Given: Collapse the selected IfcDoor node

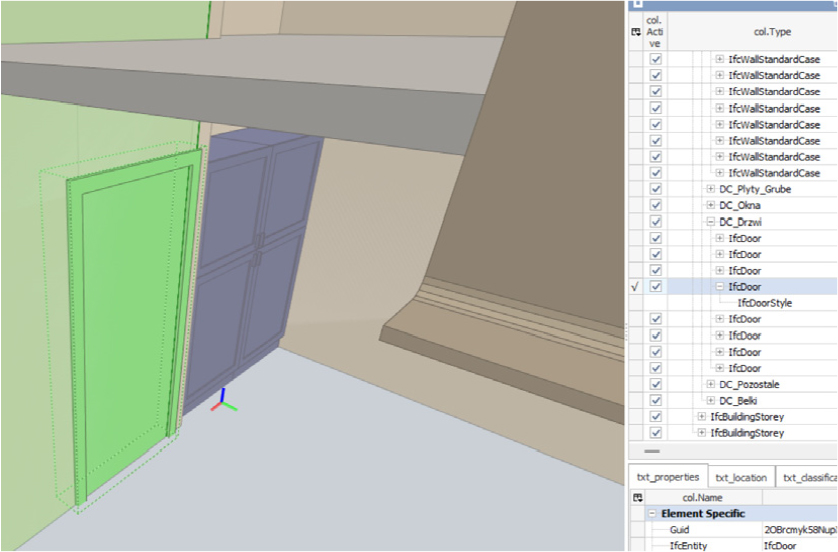Looking at the screenshot, I should pos(719,286).
